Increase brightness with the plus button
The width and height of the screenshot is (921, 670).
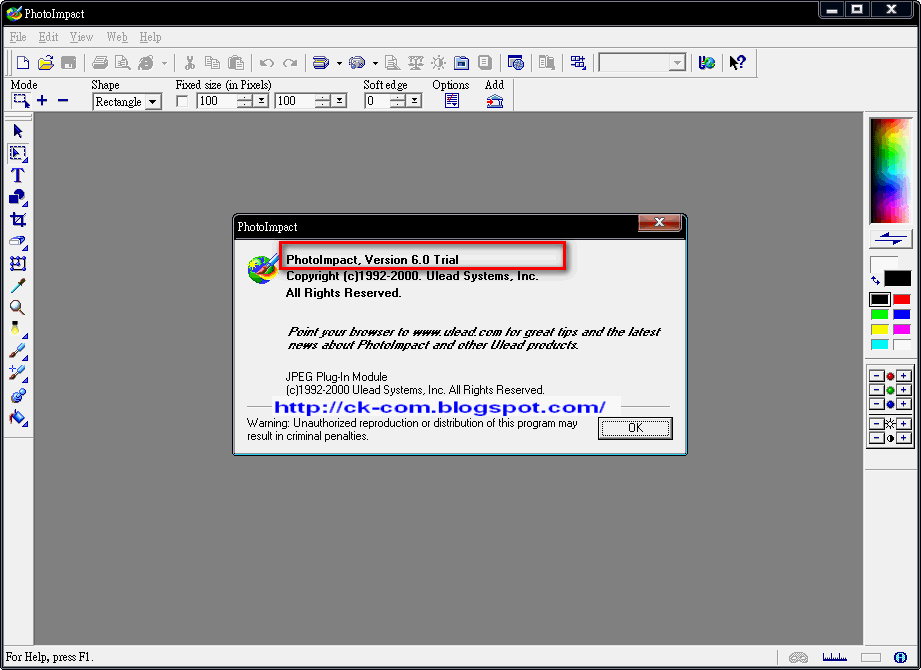click(904, 423)
